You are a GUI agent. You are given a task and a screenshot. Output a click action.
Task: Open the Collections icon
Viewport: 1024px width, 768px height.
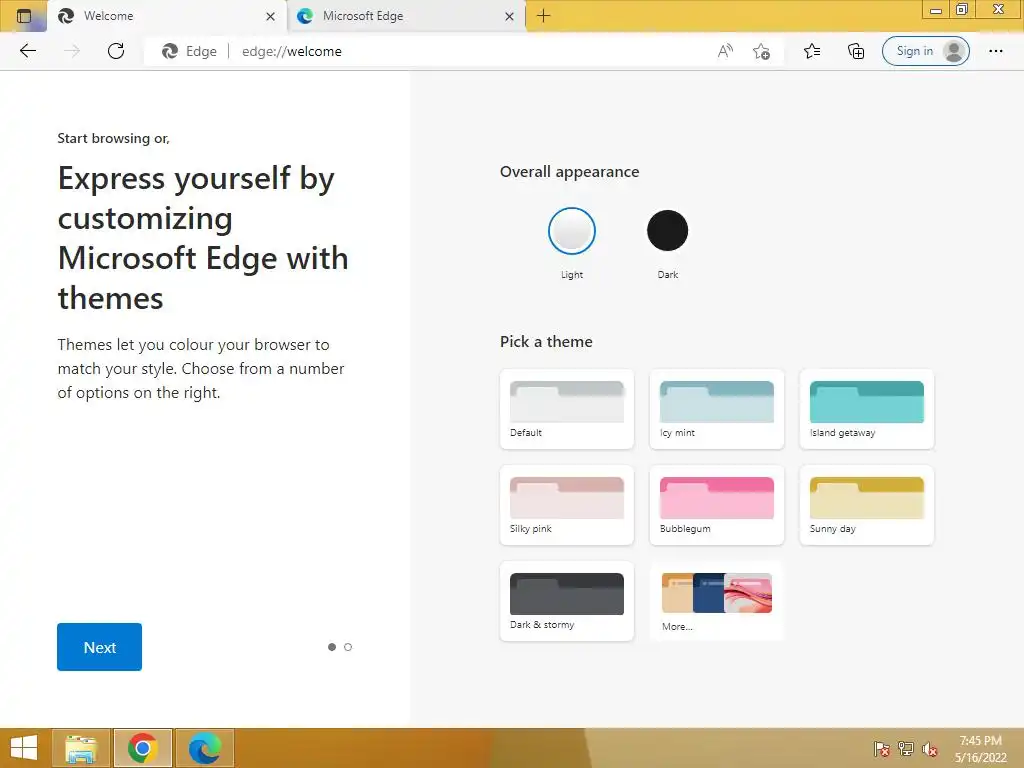(x=856, y=51)
